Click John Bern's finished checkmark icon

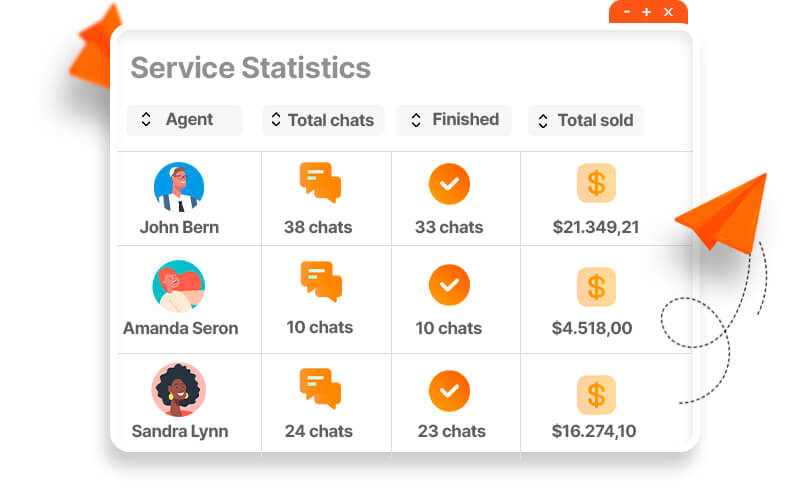(449, 184)
